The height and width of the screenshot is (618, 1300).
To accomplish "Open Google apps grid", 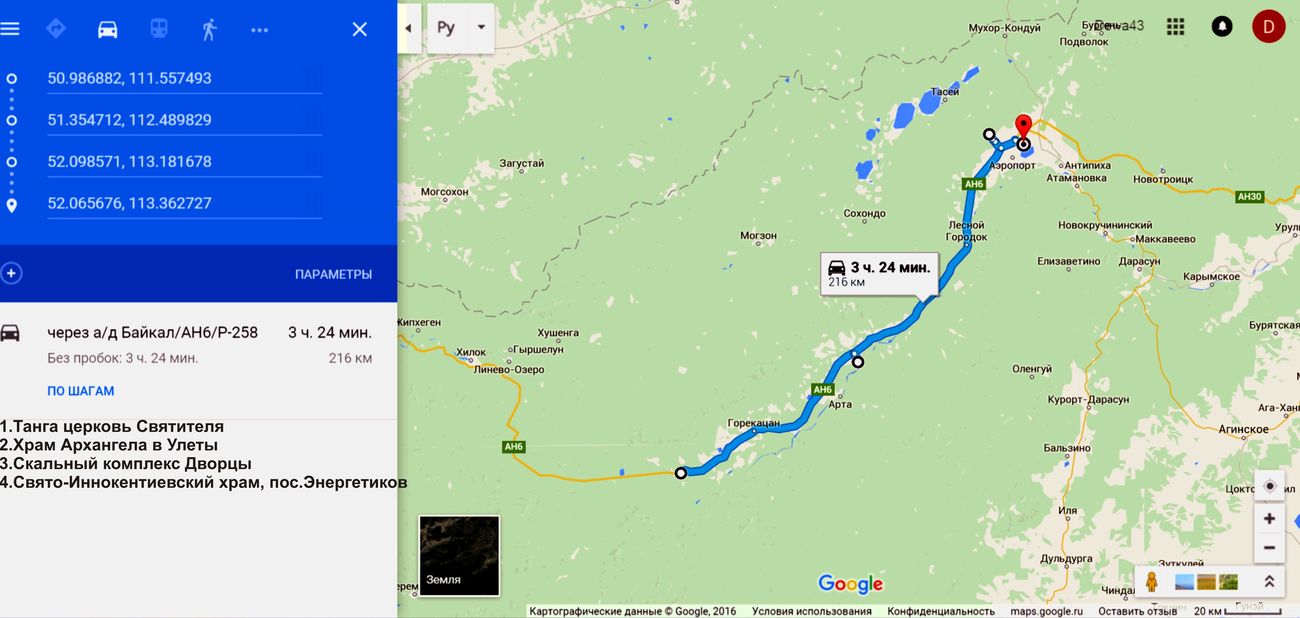I will pos(1176,26).
